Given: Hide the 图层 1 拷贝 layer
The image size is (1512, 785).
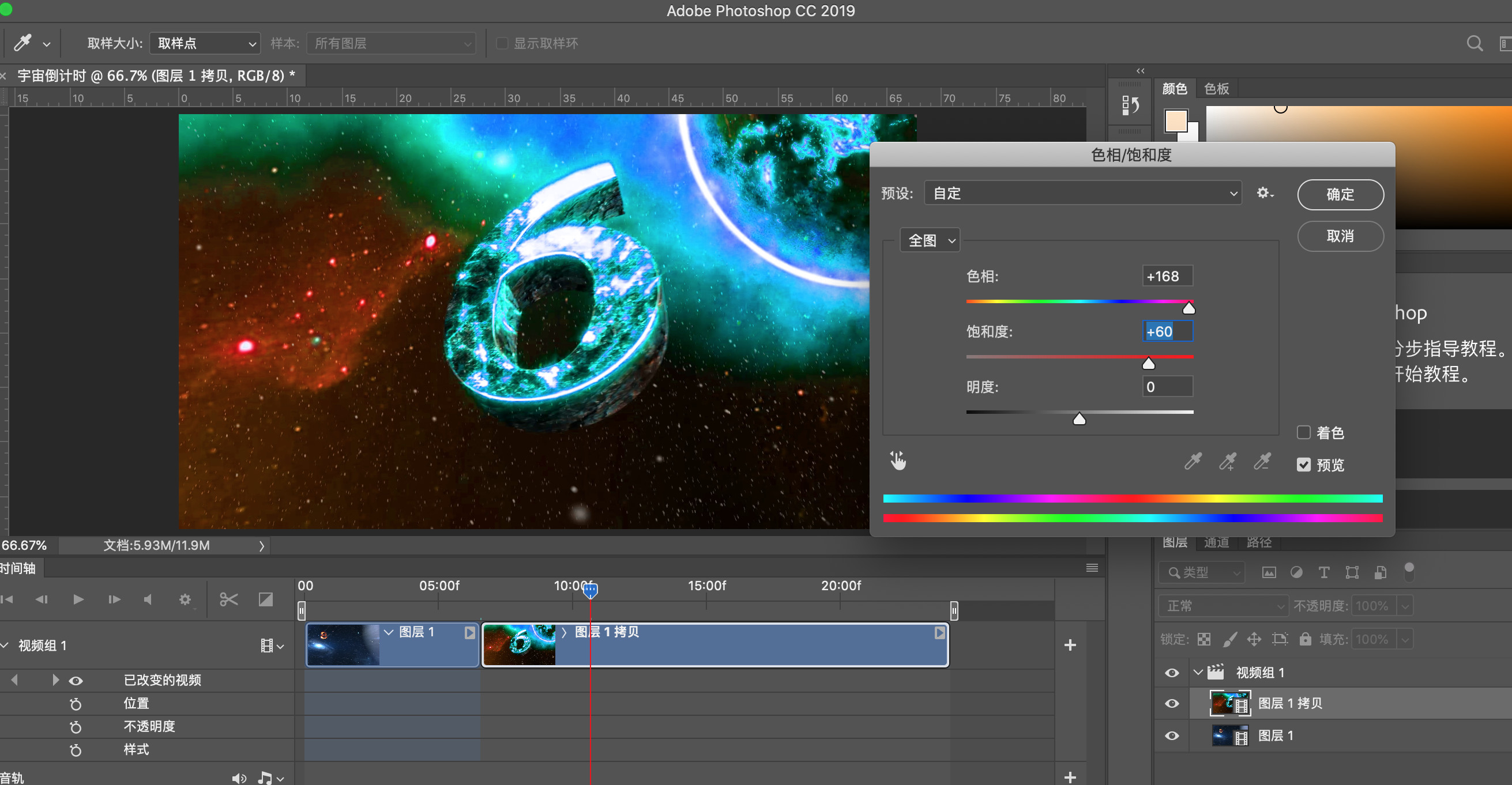Looking at the screenshot, I should (x=1172, y=704).
